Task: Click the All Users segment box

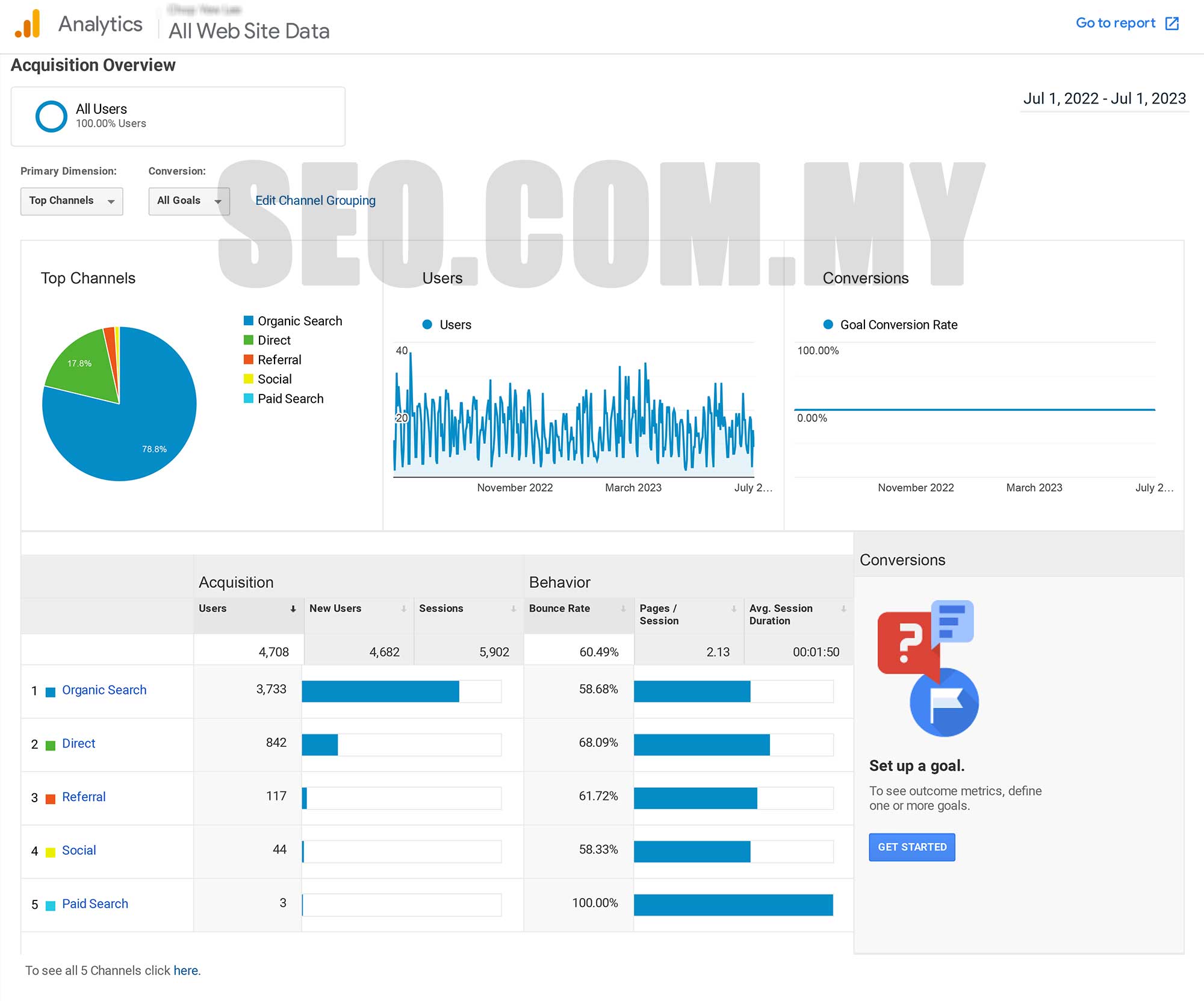Action: click(x=178, y=116)
